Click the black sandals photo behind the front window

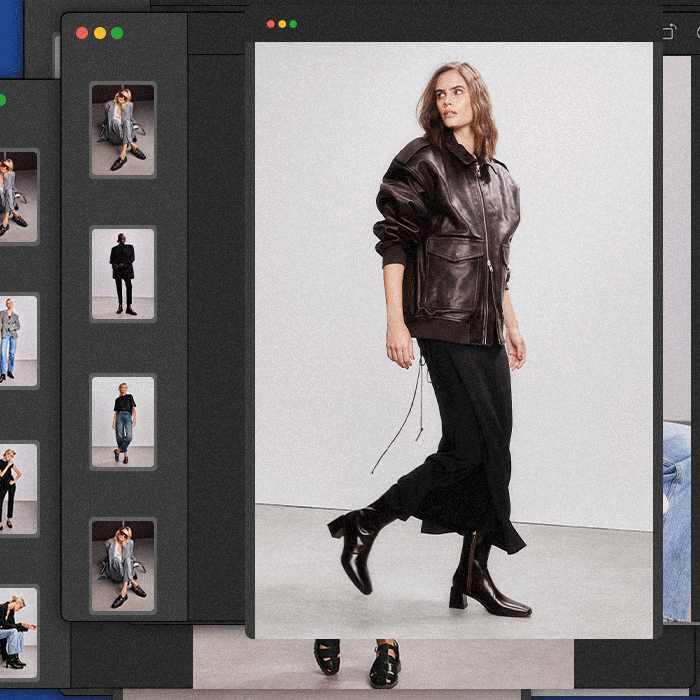tap(383, 663)
